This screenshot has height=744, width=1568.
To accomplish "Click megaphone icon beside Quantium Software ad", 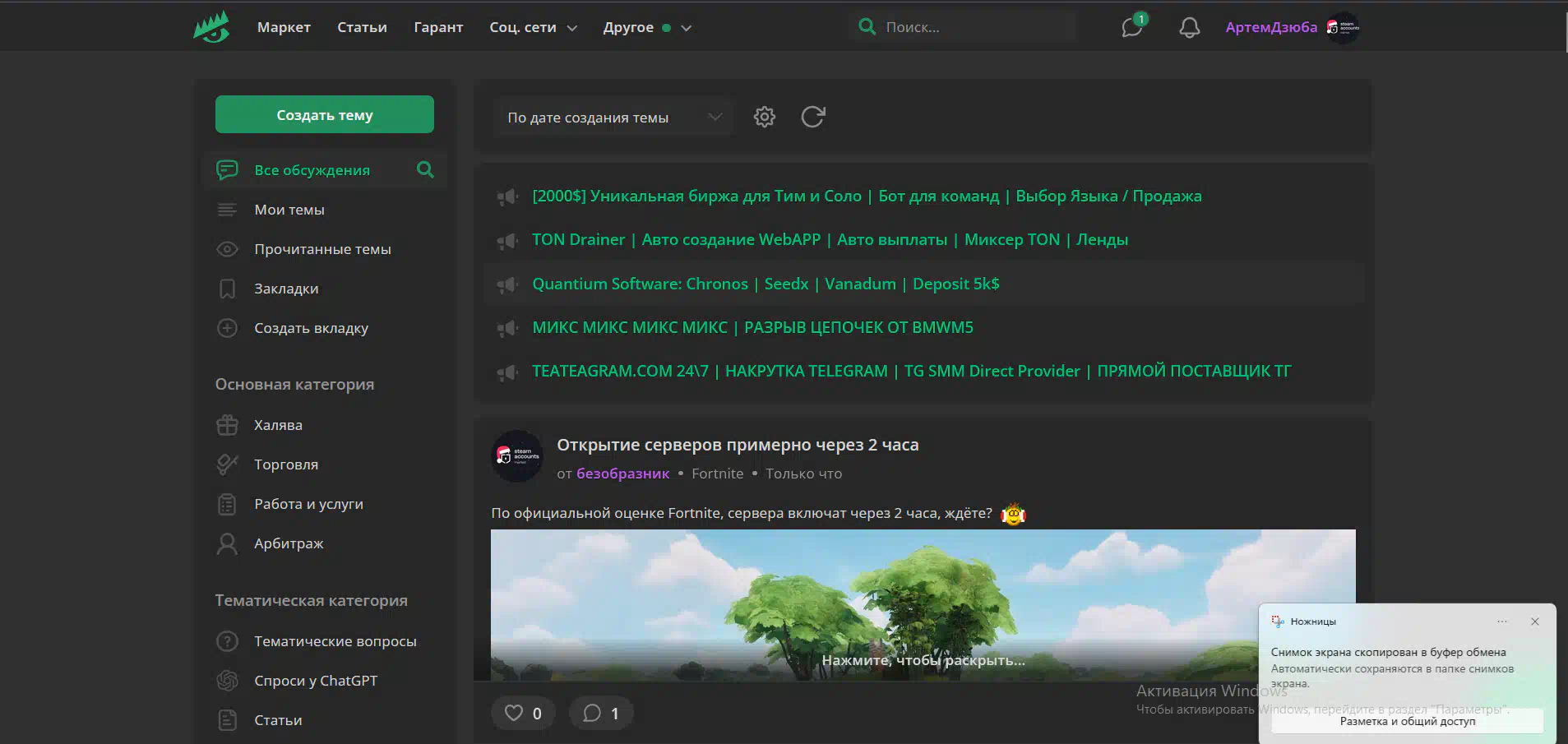I will [x=507, y=284].
